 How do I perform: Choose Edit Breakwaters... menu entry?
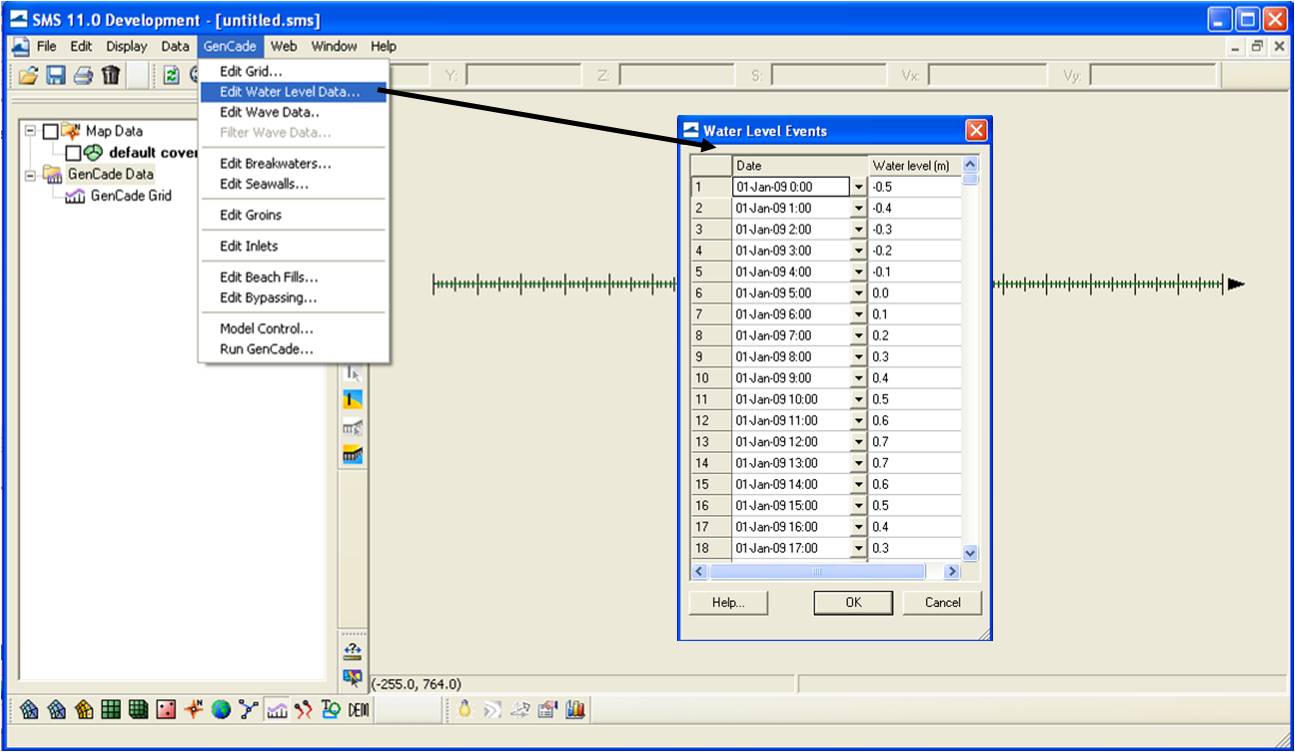[x=294, y=163]
